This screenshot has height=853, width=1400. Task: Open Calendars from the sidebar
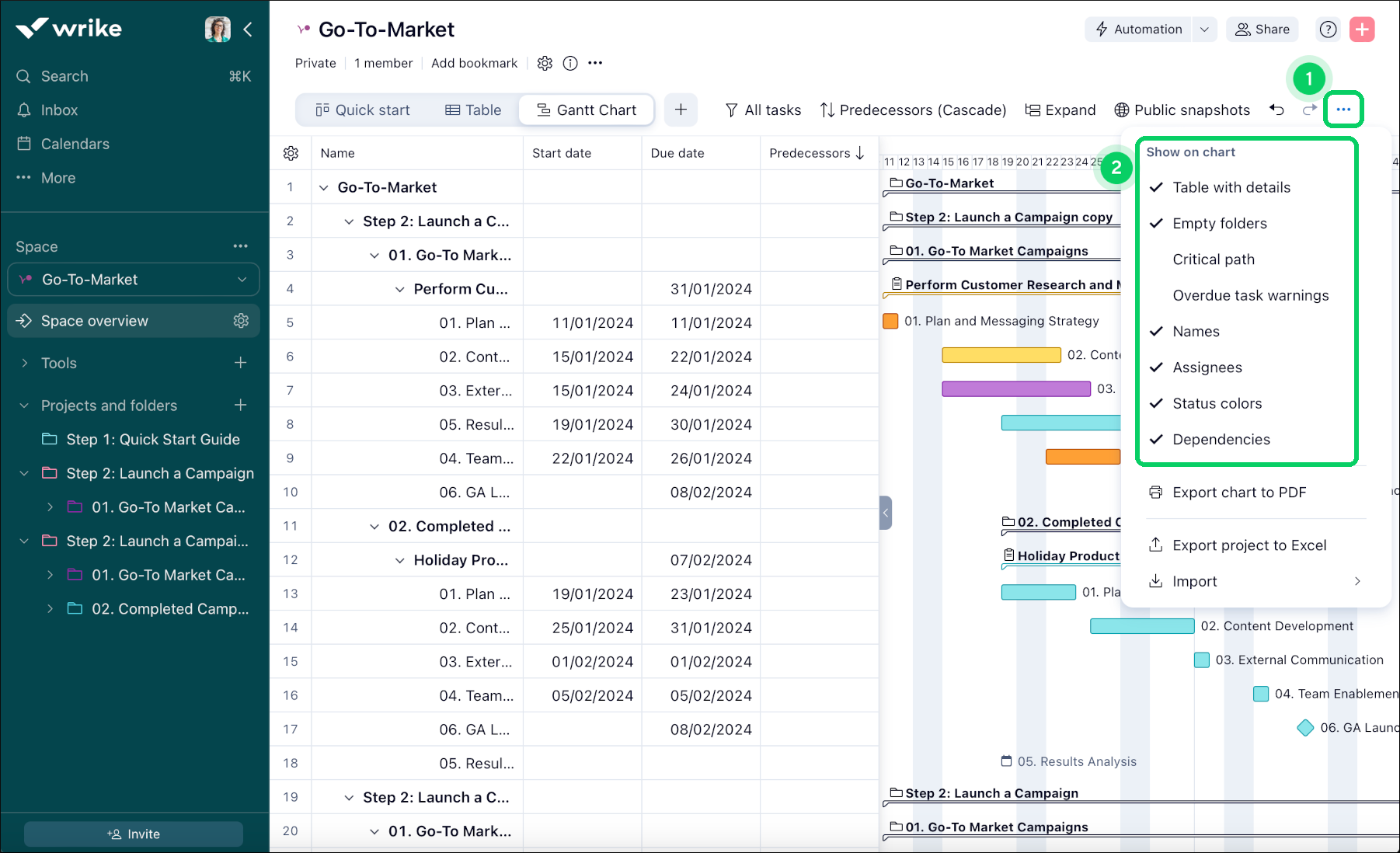click(75, 144)
